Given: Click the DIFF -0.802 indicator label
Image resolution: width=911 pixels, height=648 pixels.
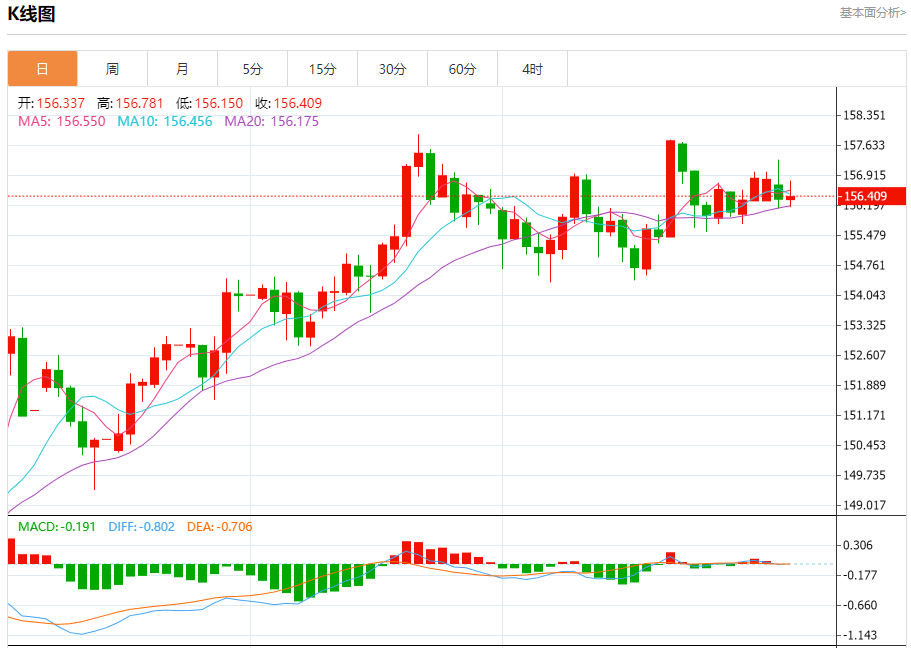Looking at the screenshot, I should point(142,527).
